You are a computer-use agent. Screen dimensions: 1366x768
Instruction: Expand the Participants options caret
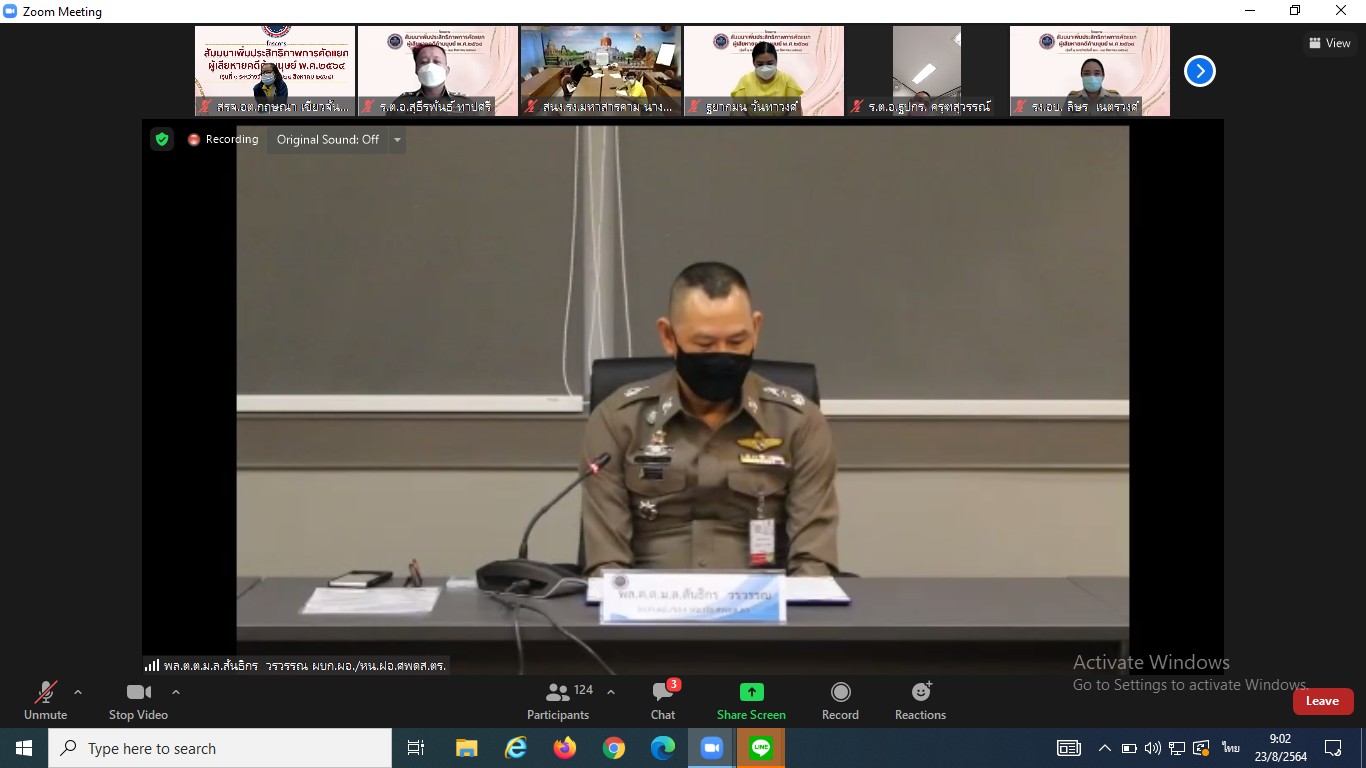pyautogui.click(x=611, y=692)
